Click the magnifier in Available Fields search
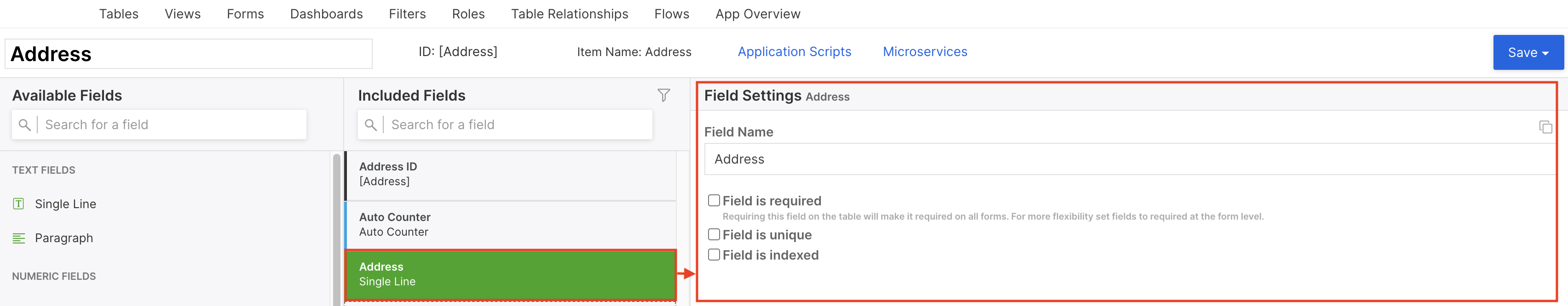The image size is (1568, 306). [x=24, y=125]
